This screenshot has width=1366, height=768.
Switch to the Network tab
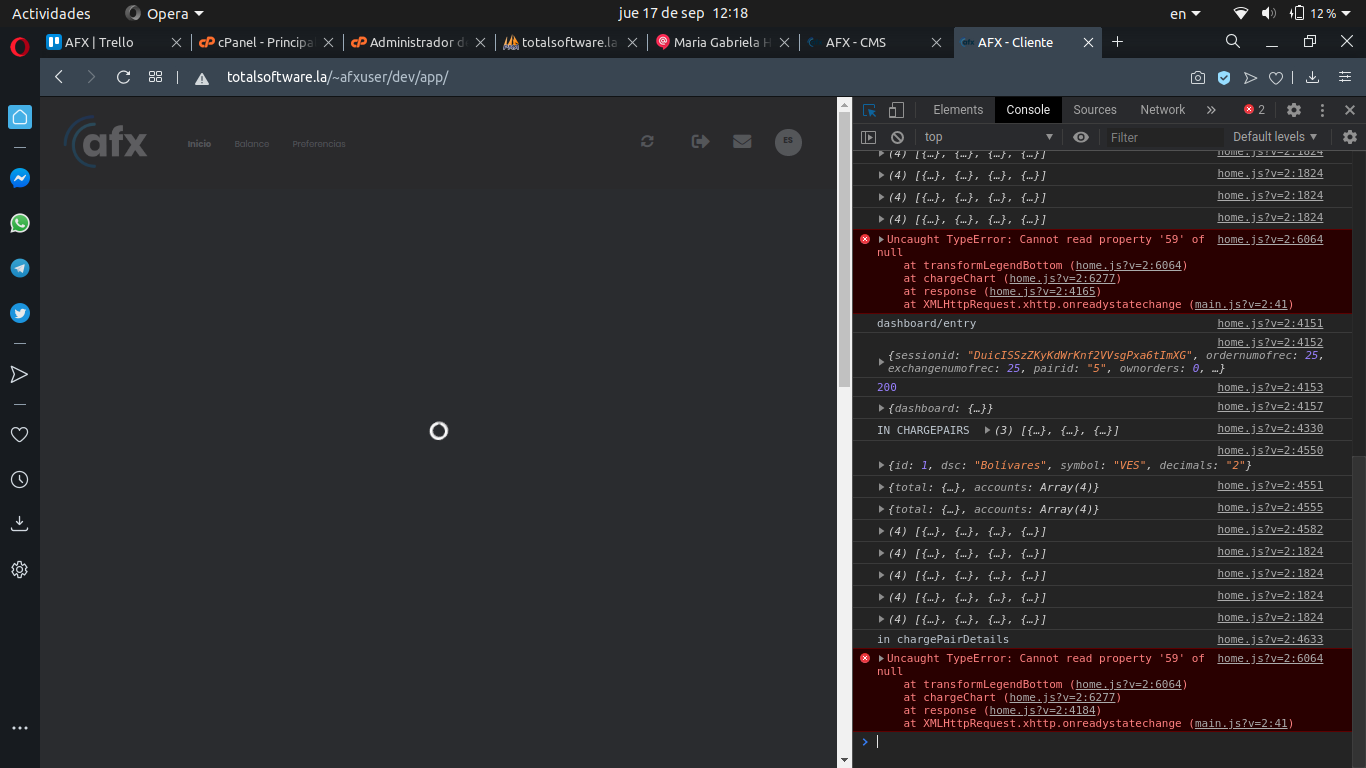tap(1162, 110)
